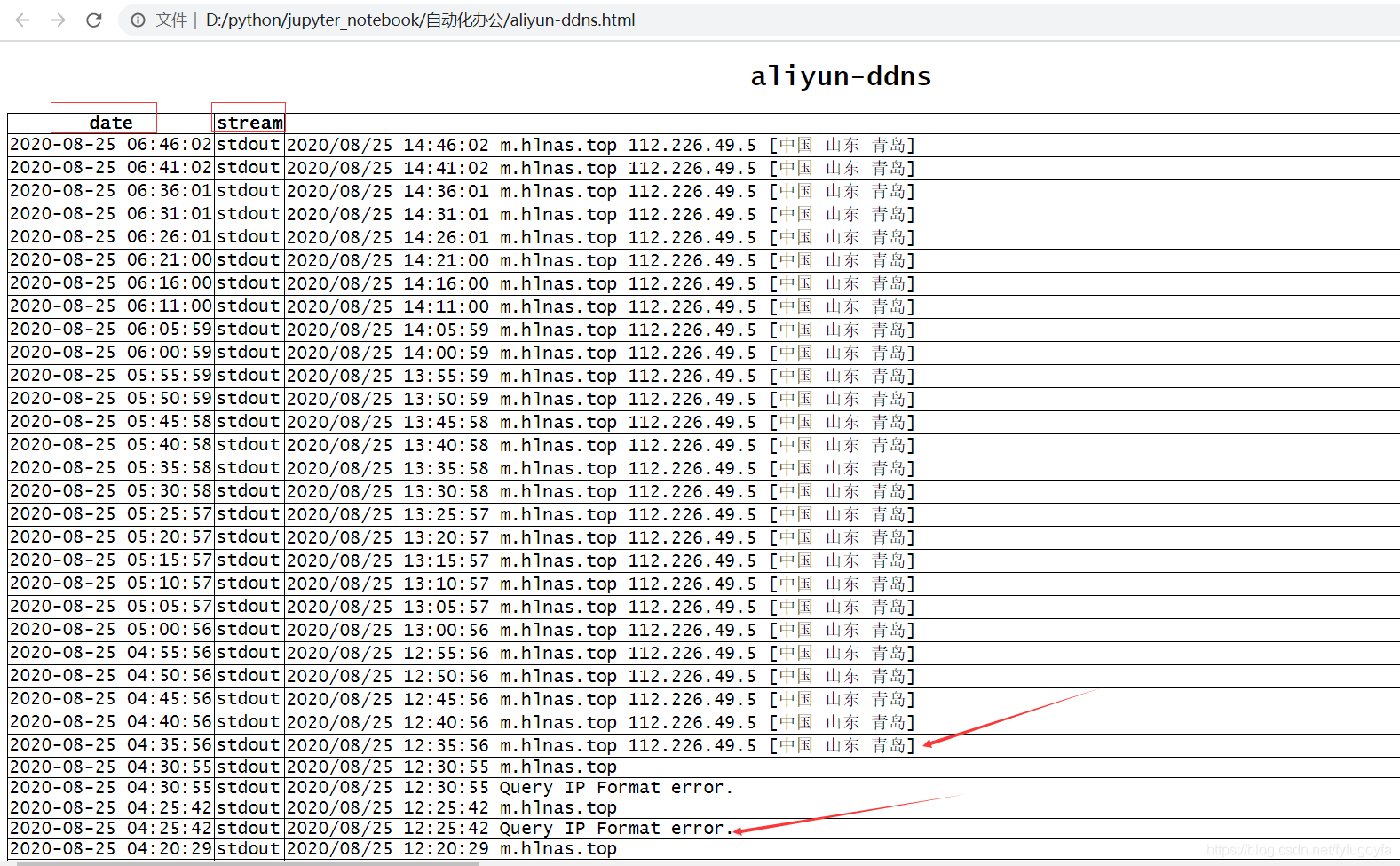
Task: Click date cell 2020-08-25 06:46:02
Action: 111,145
